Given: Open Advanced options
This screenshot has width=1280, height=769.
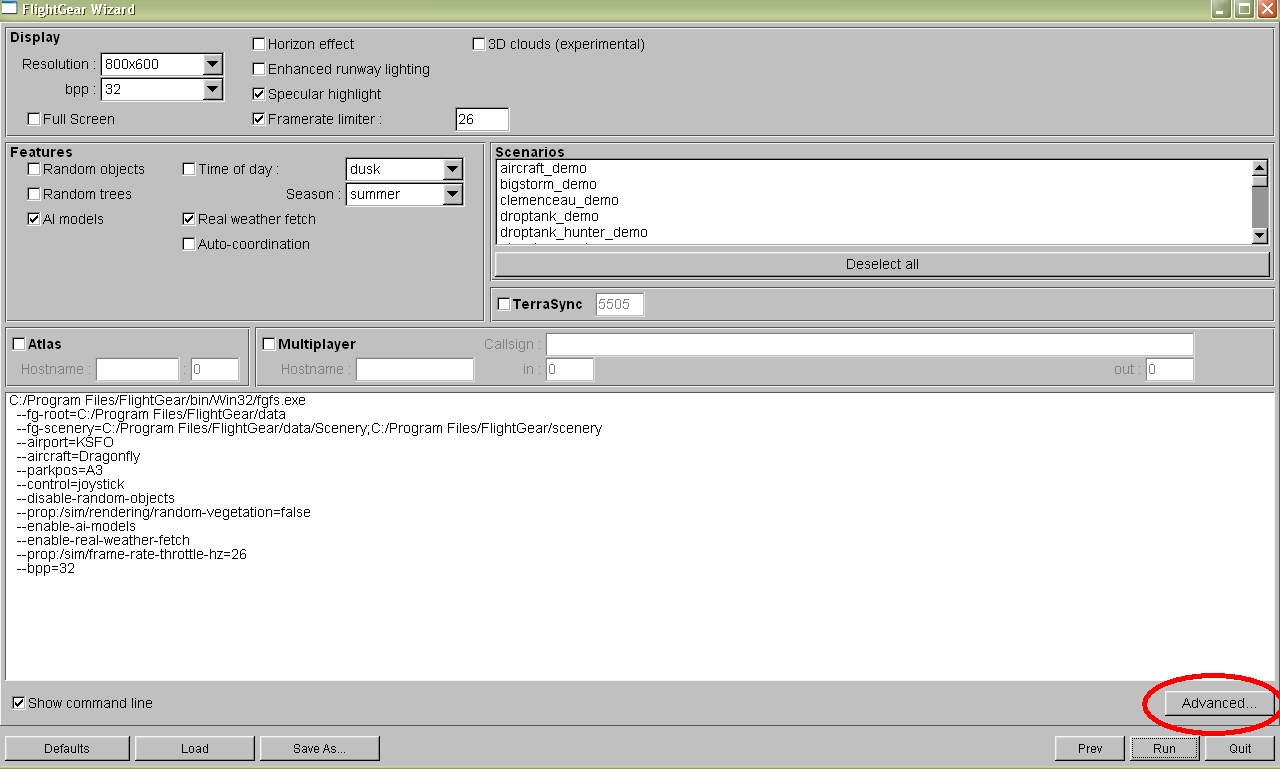Looking at the screenshot, I should click(x=1219, y=703).
